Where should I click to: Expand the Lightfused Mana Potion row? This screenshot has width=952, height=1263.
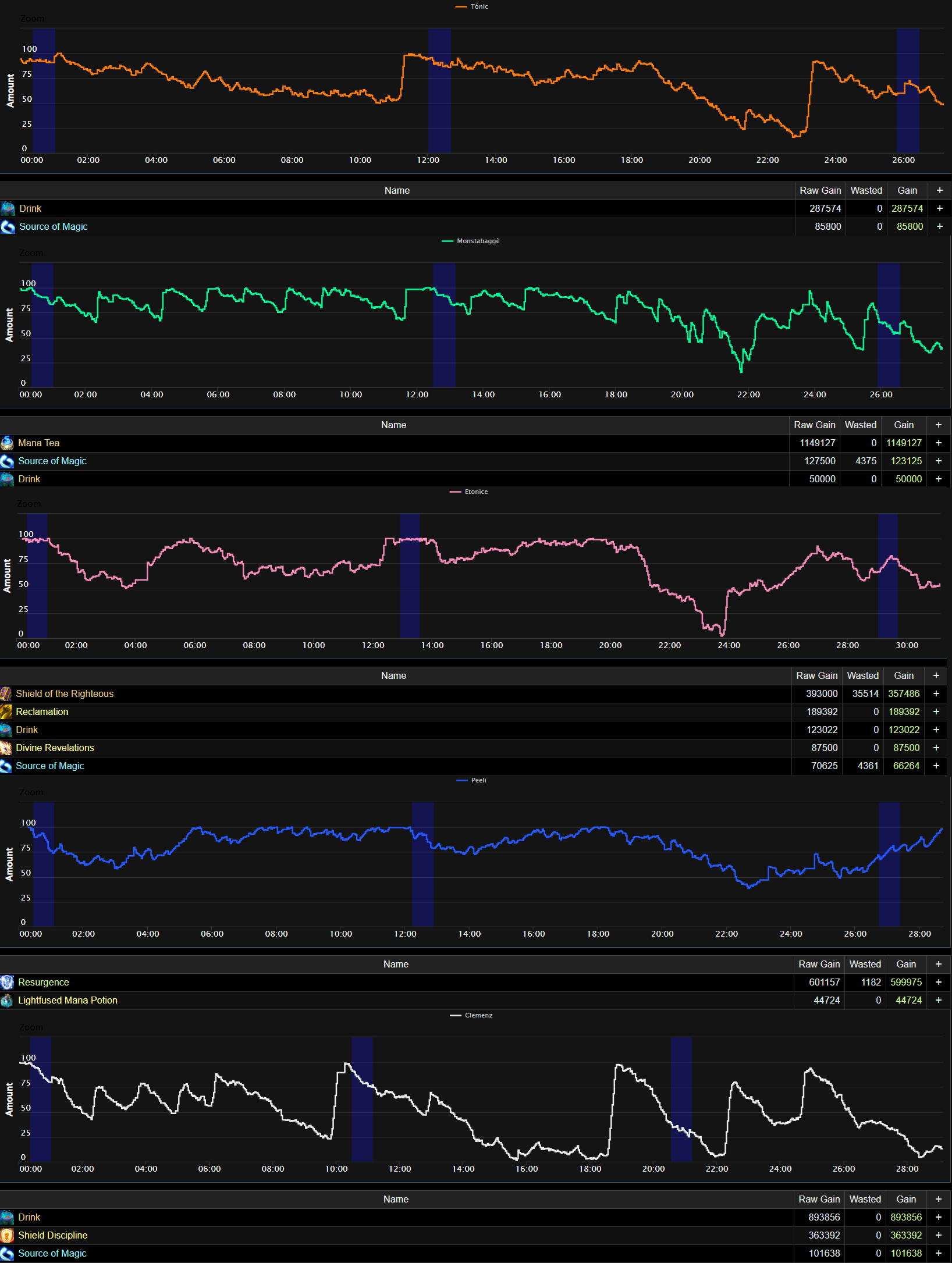point(938,1001)
